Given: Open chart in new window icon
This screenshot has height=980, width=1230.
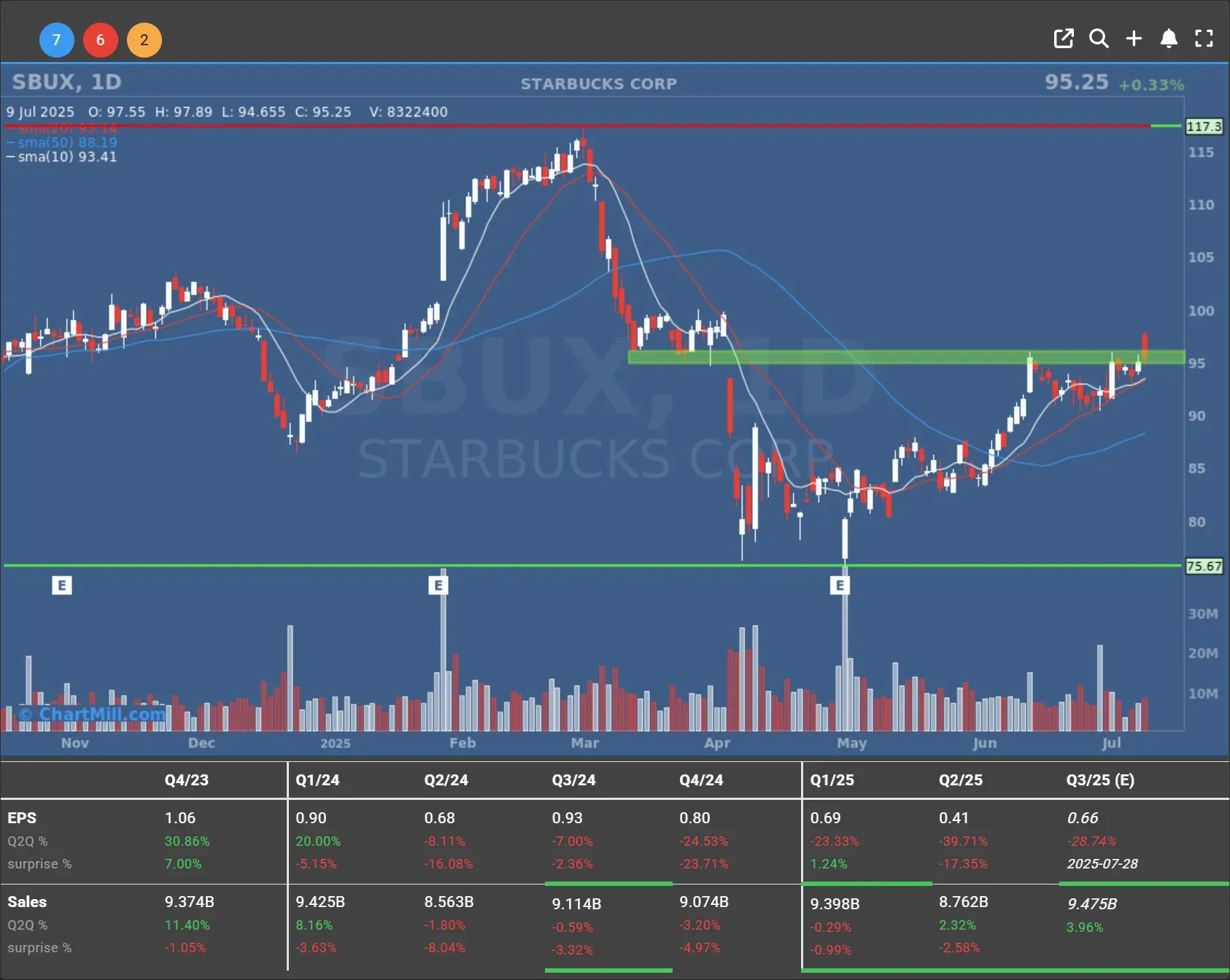Looking at the screenshot, I should (x=1064, y=39).
